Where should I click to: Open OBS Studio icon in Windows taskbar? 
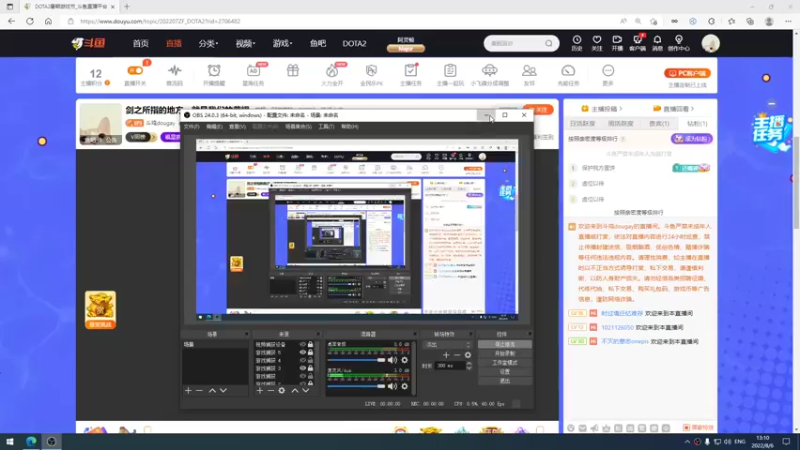click(52, 441)
